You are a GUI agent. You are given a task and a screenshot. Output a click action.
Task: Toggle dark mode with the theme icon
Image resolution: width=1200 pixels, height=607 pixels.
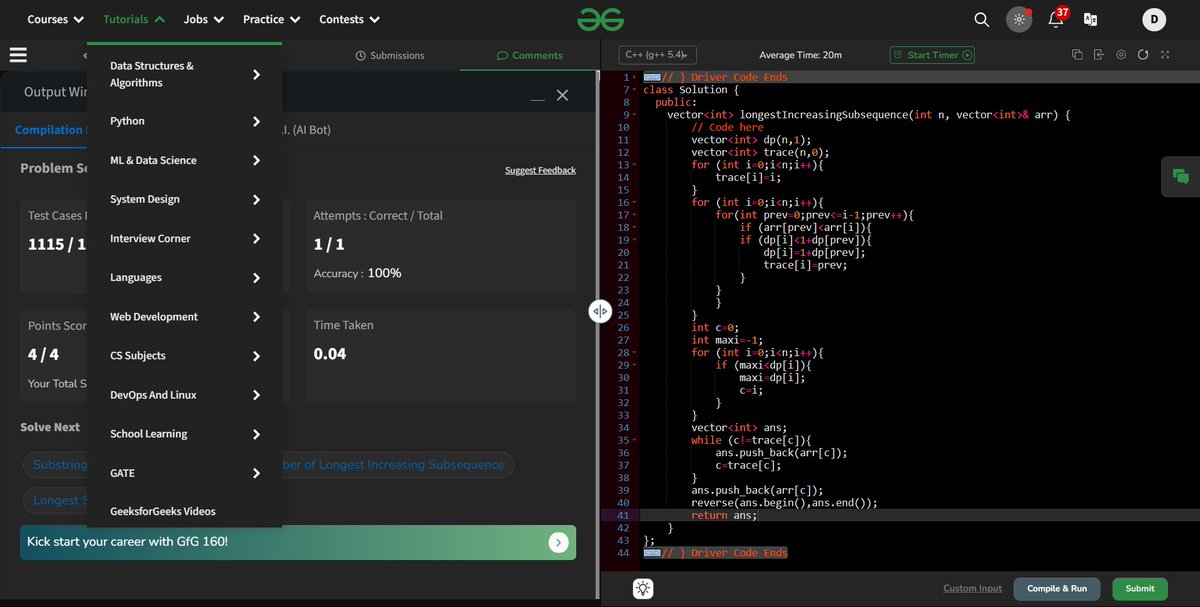tap(1019, 19)
